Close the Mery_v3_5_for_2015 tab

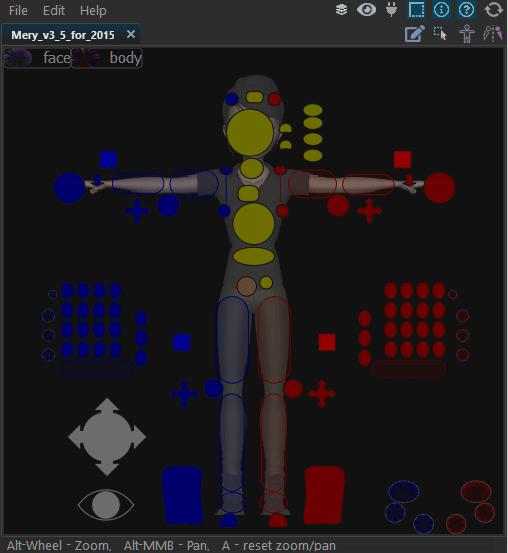pos(131,34)
